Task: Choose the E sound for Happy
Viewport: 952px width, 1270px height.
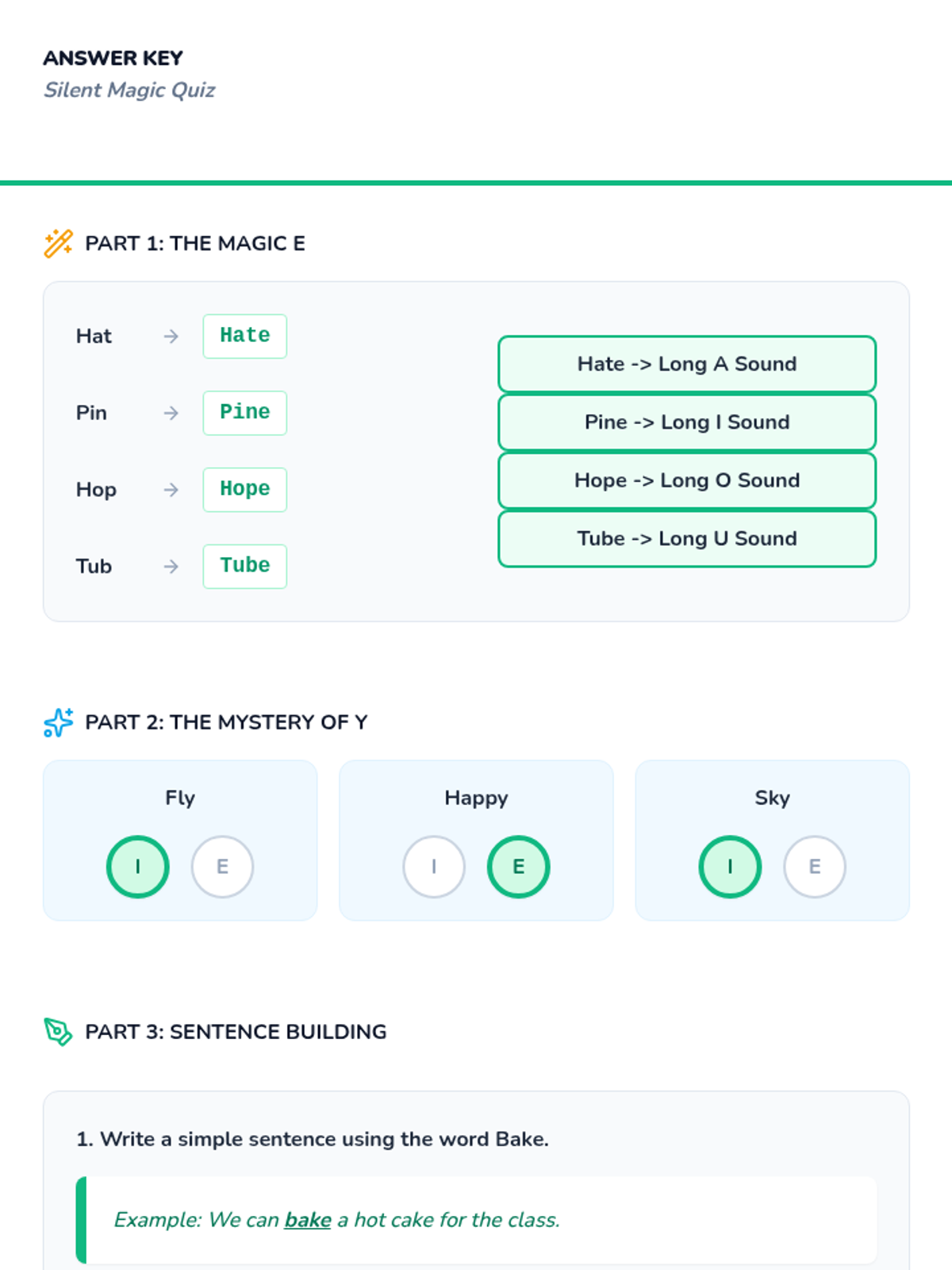Action: tap(518, 867)
